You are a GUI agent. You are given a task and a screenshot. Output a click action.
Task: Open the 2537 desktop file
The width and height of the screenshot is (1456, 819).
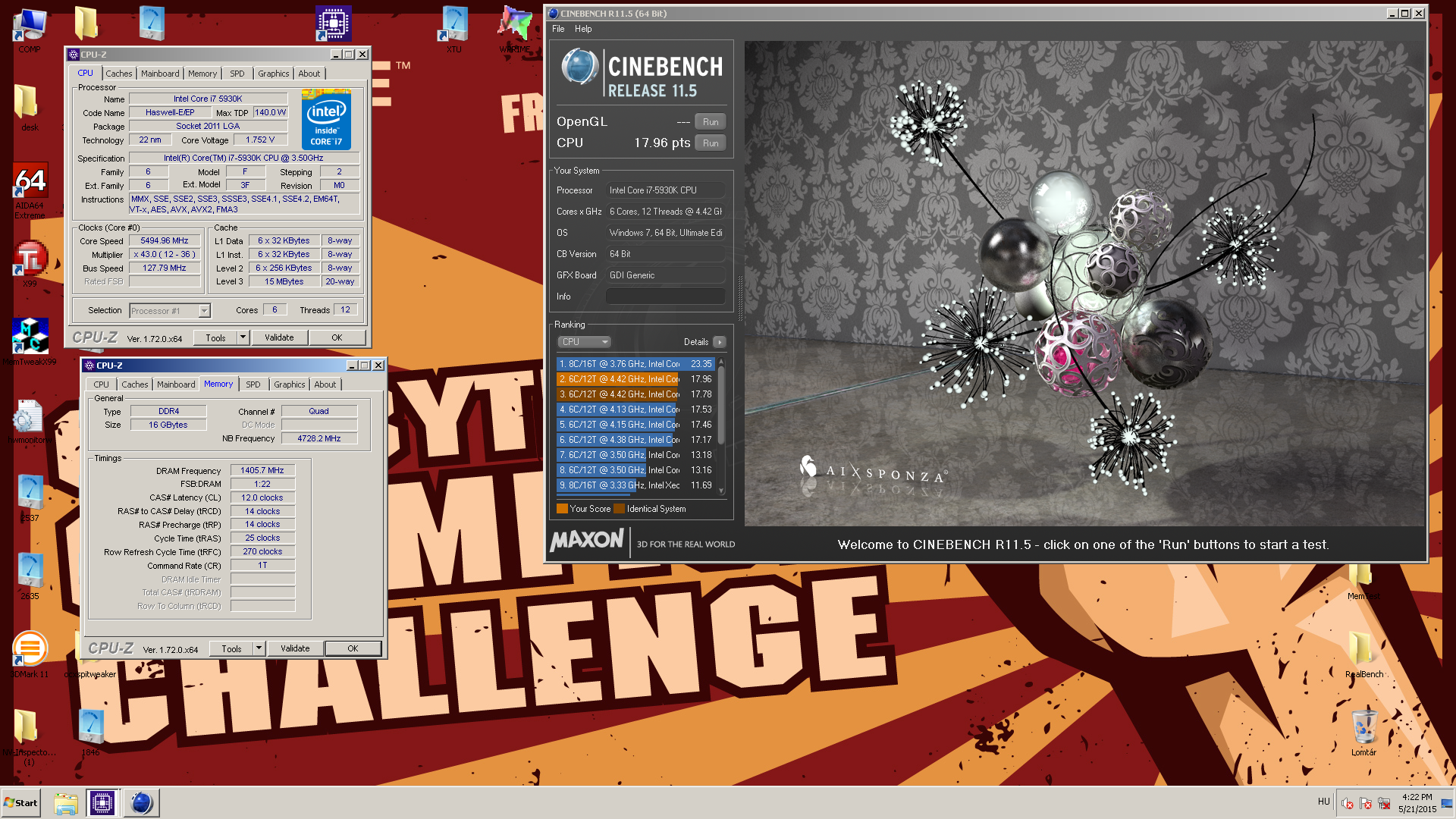(x=30, y=498)
